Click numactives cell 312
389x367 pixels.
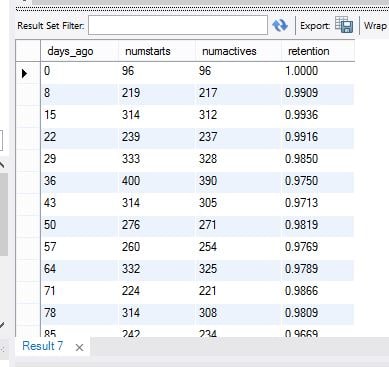coord(238,115)
